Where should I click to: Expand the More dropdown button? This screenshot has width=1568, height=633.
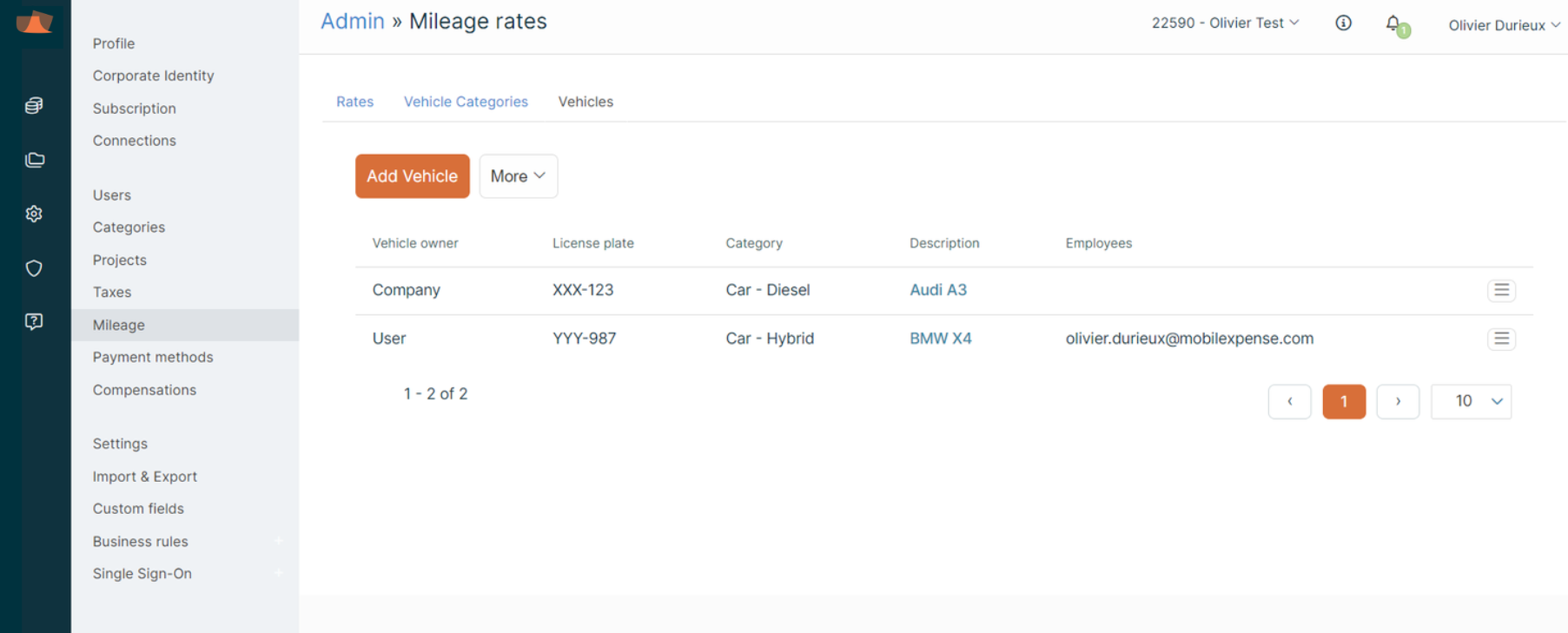[x=518, y=176]
